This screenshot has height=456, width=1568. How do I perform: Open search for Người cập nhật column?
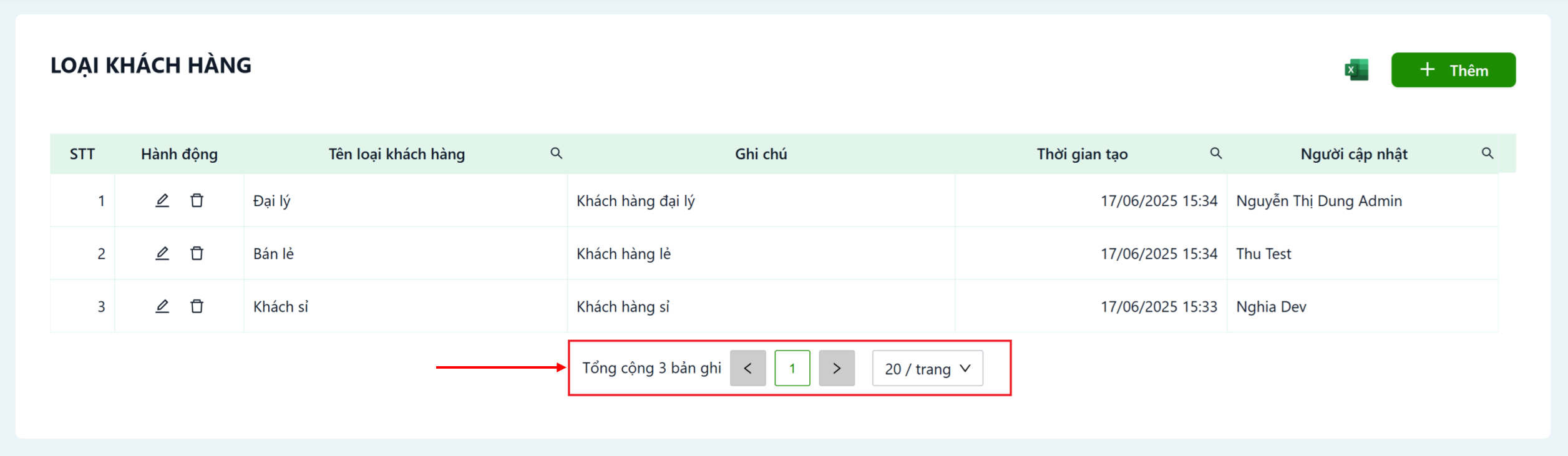(x=1488, y=153)
